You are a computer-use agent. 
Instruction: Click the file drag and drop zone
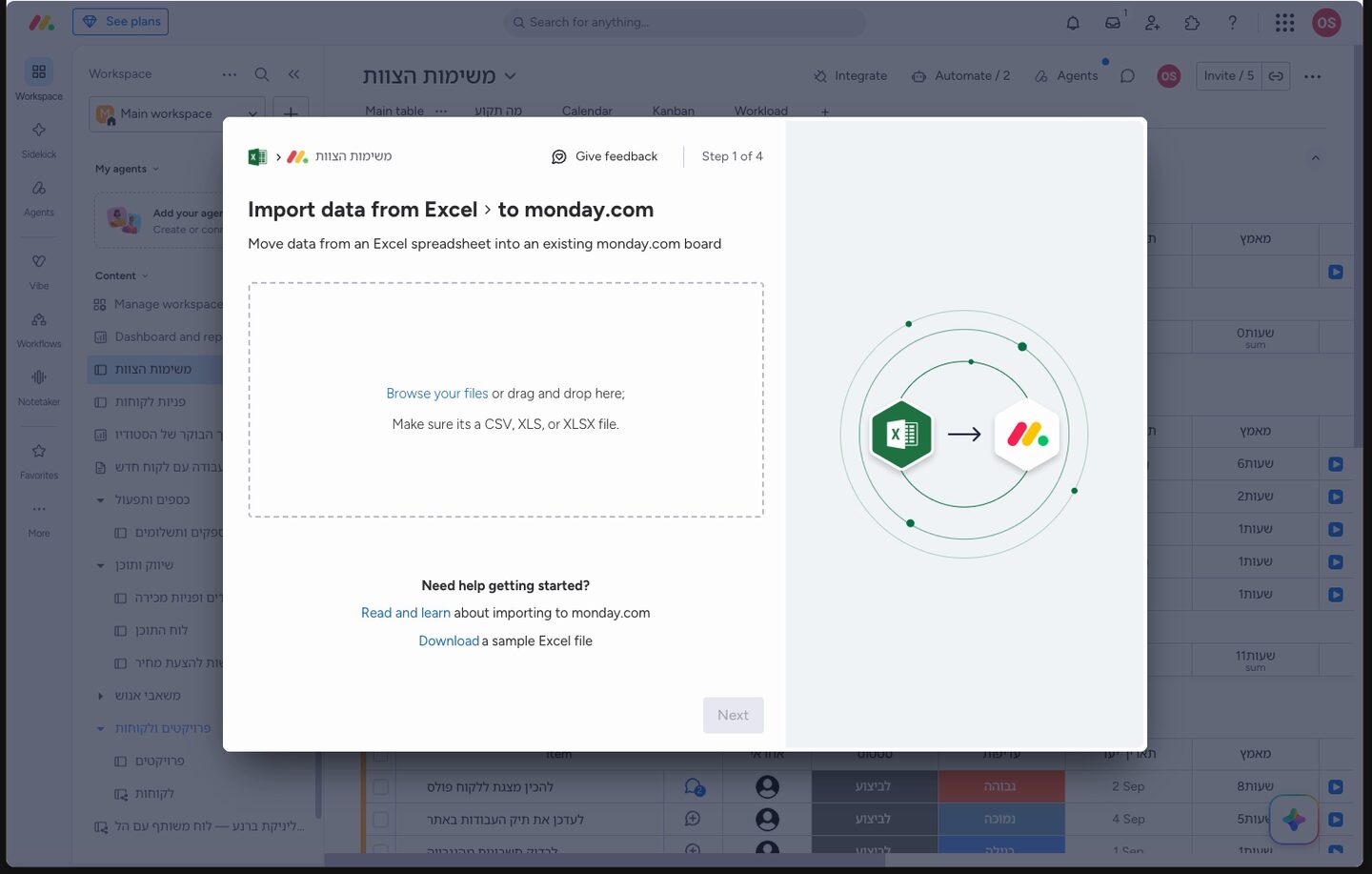tap(506, 399)
